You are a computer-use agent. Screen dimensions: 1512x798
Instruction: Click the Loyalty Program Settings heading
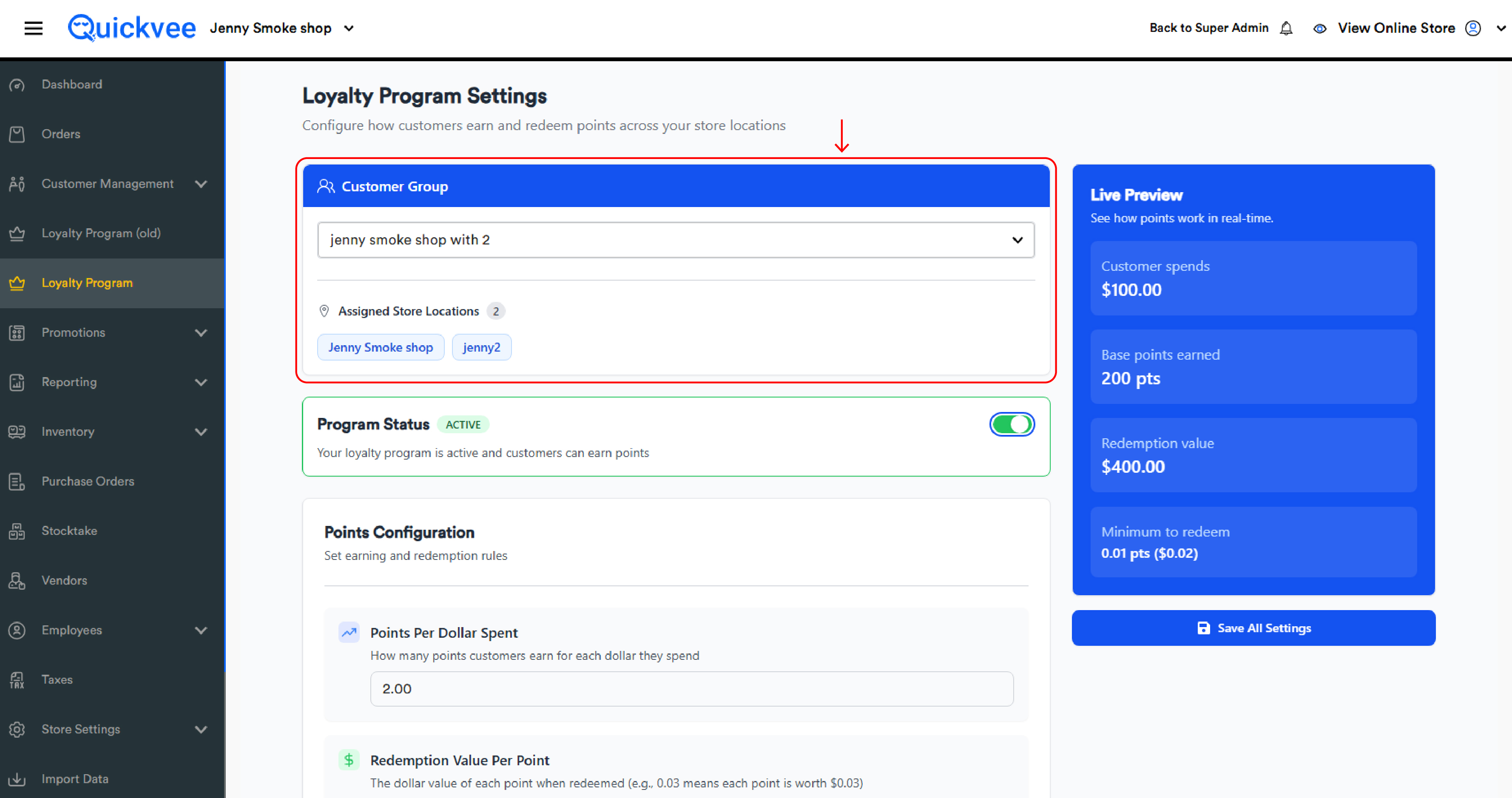[424, 96]
